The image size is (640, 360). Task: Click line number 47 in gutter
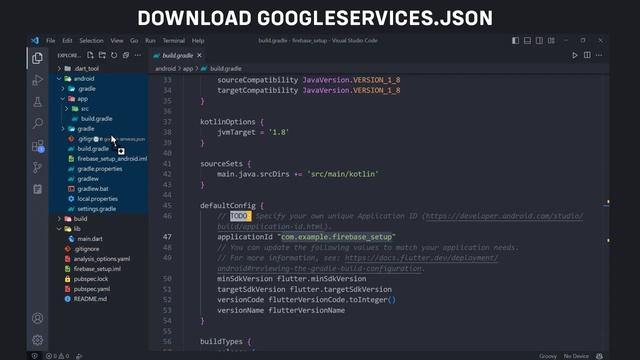point(167,237)
